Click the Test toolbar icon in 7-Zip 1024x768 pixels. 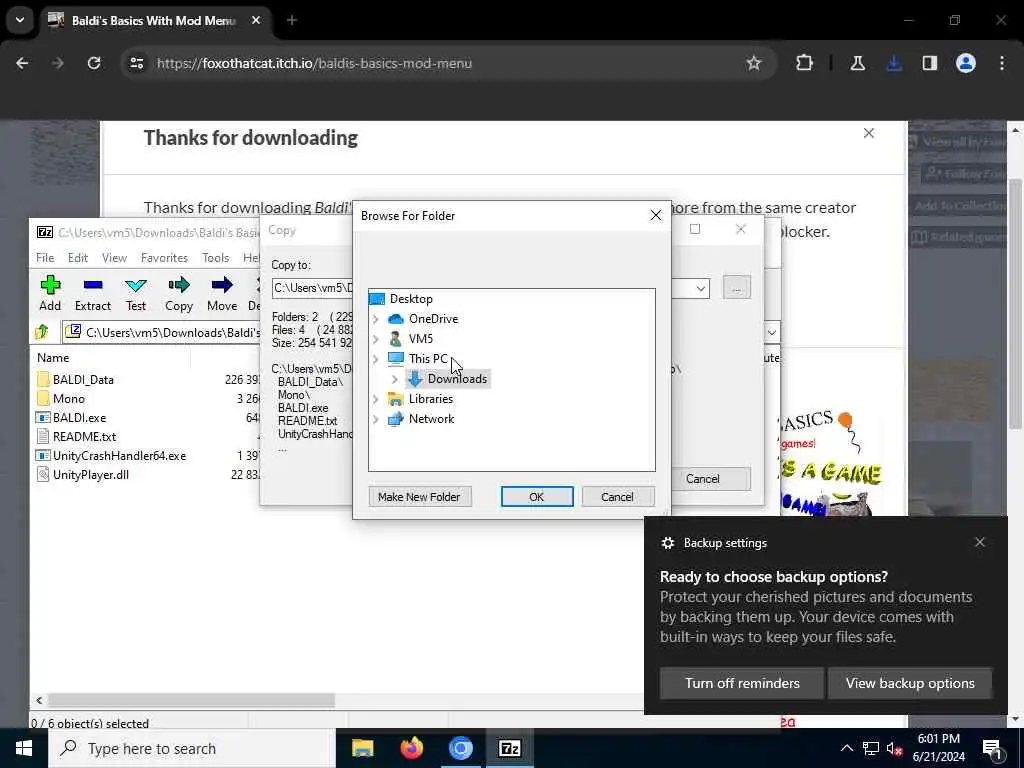[136, 293]
